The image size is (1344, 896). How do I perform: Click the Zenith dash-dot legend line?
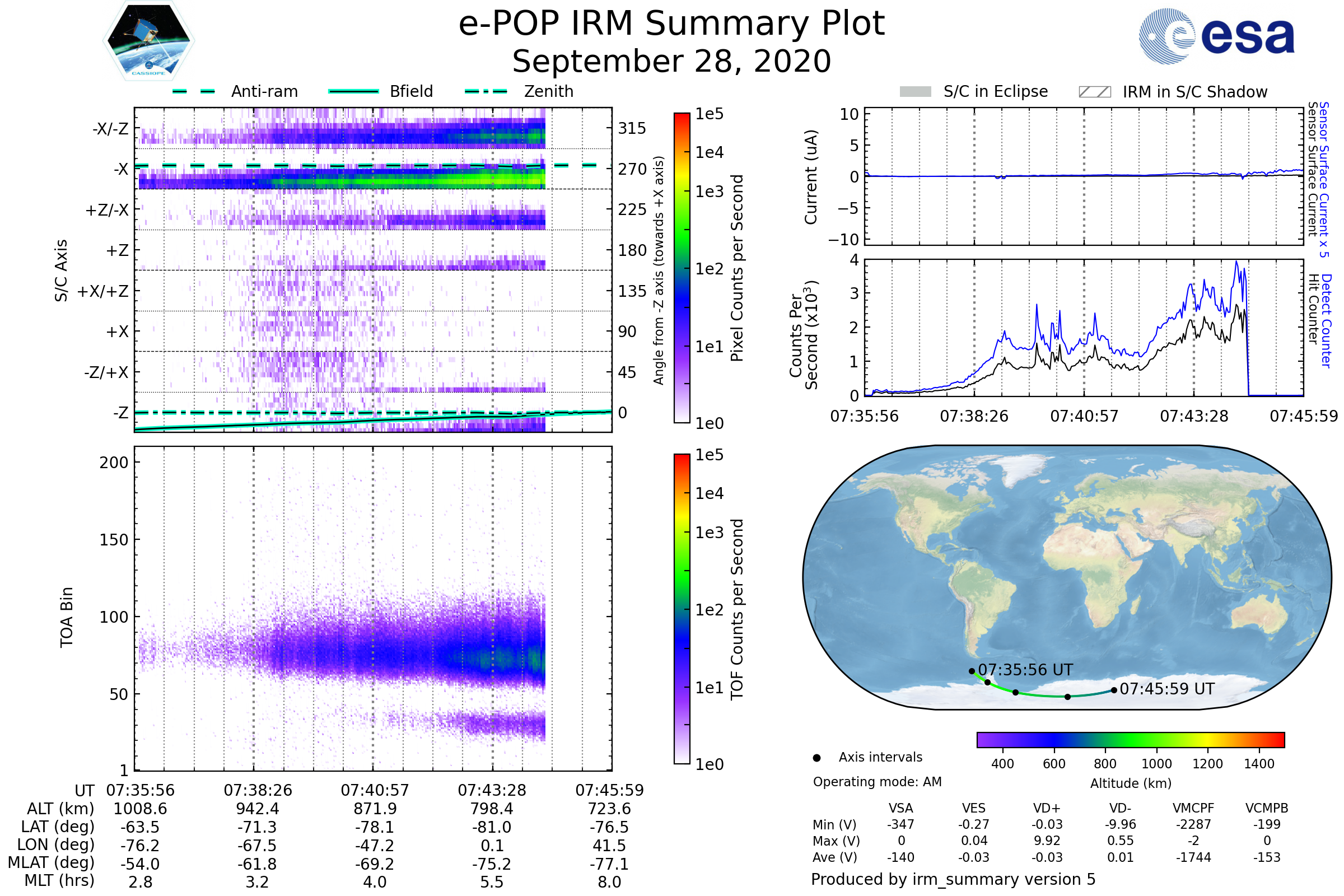coord(486,91)
